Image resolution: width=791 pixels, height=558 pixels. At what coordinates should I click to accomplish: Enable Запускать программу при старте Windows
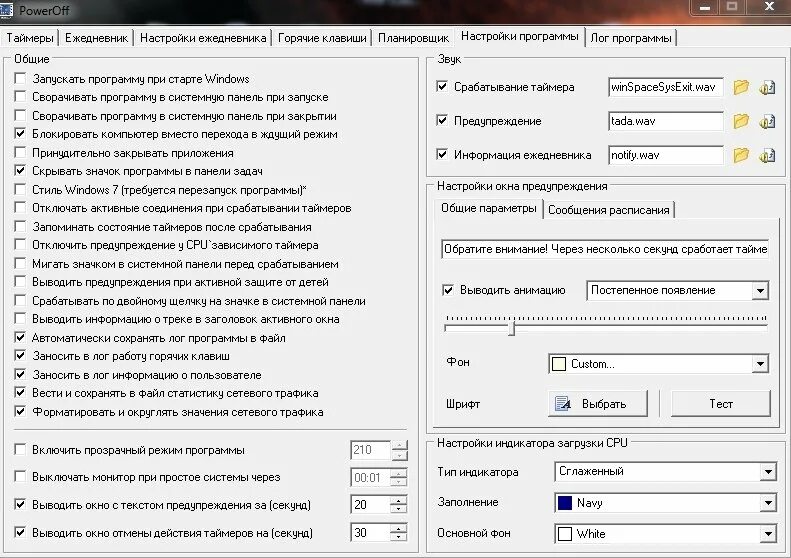[x=20, y=78]
